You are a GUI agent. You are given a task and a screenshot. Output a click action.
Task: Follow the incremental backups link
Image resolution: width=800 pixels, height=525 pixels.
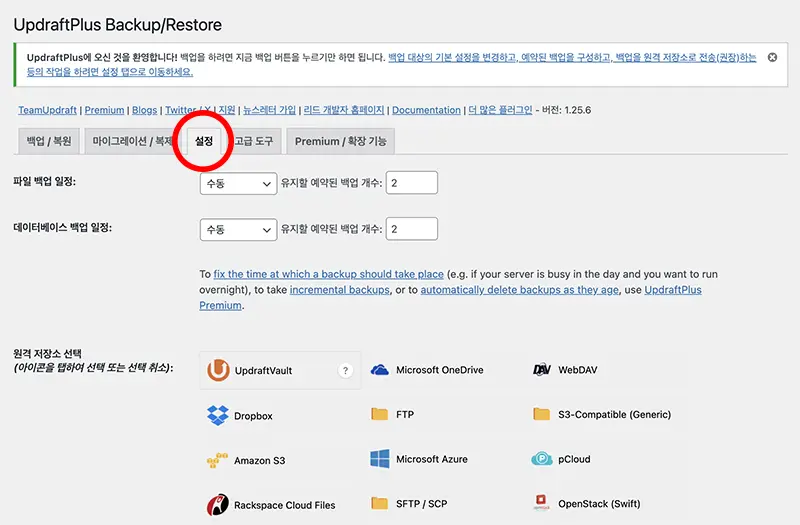pyautogui.click(x=340, y=290)
